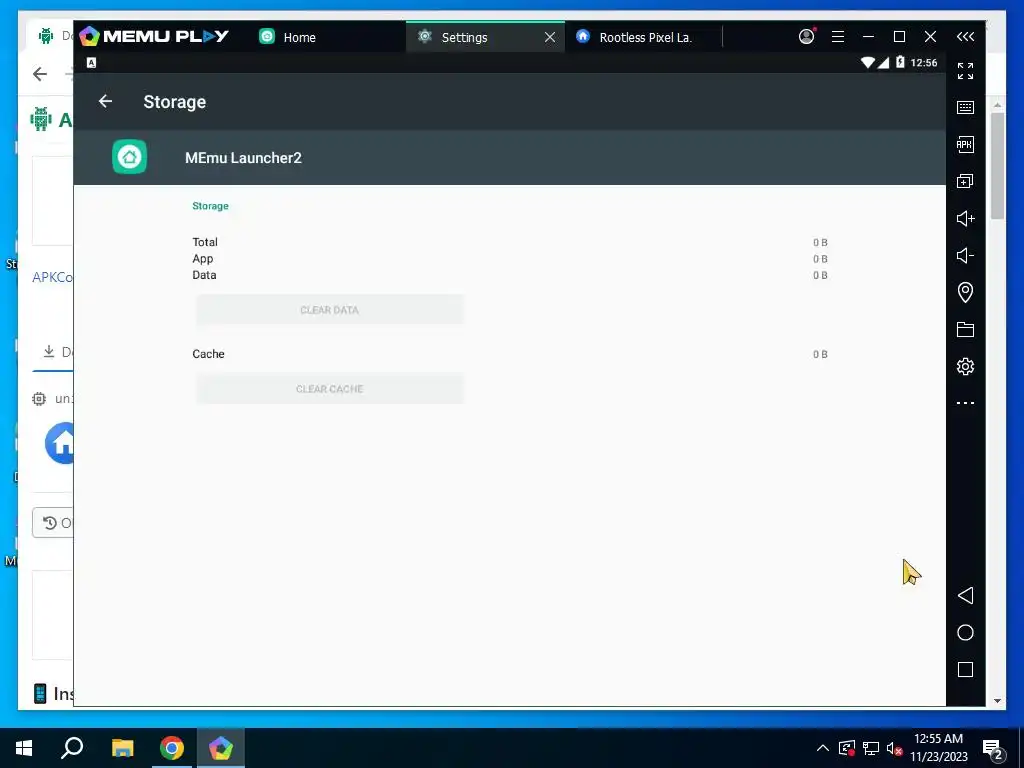The image size is (1024, 768).
Task: Open the MEmu hamburger menu
Action: (838, 37)
